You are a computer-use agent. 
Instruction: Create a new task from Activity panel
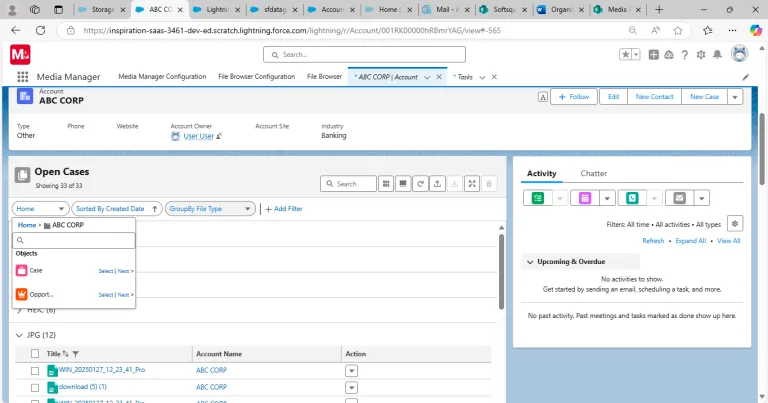(538, 198)
